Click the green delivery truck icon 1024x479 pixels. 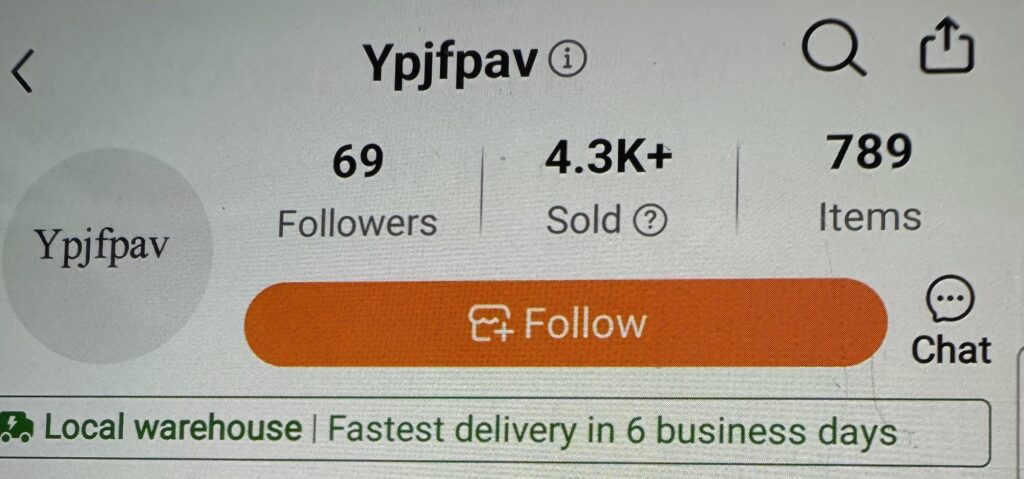tap(17, 427)
